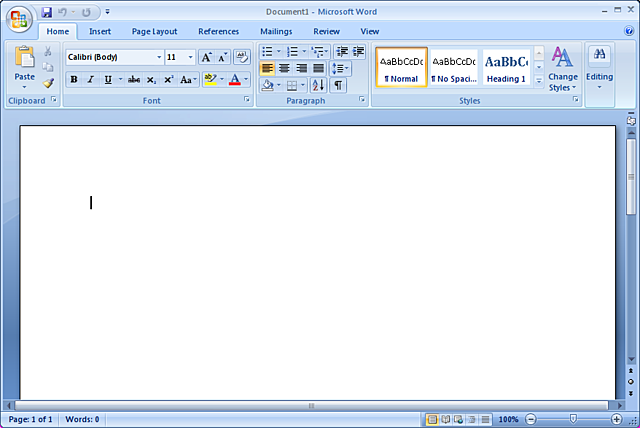Viewport: 640px width, 428px height.
Task: Click the Calibri (Body) font name box
Action: [110, 57]
